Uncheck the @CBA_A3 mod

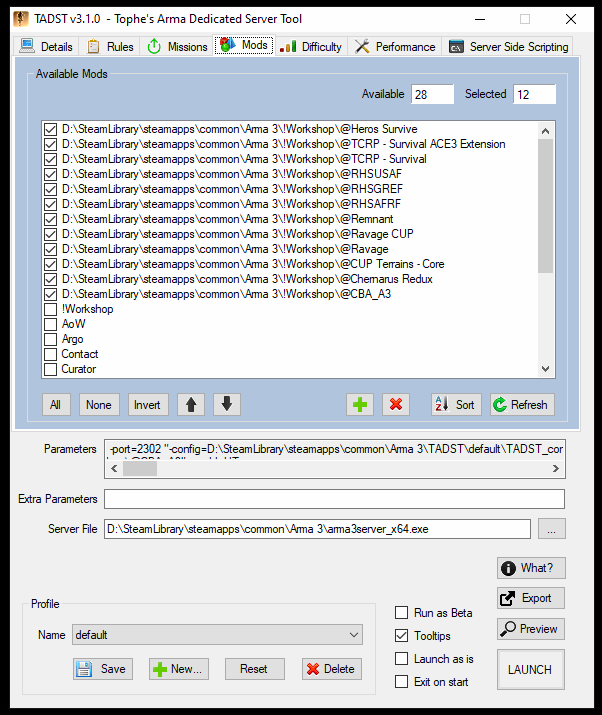[51, 294]
